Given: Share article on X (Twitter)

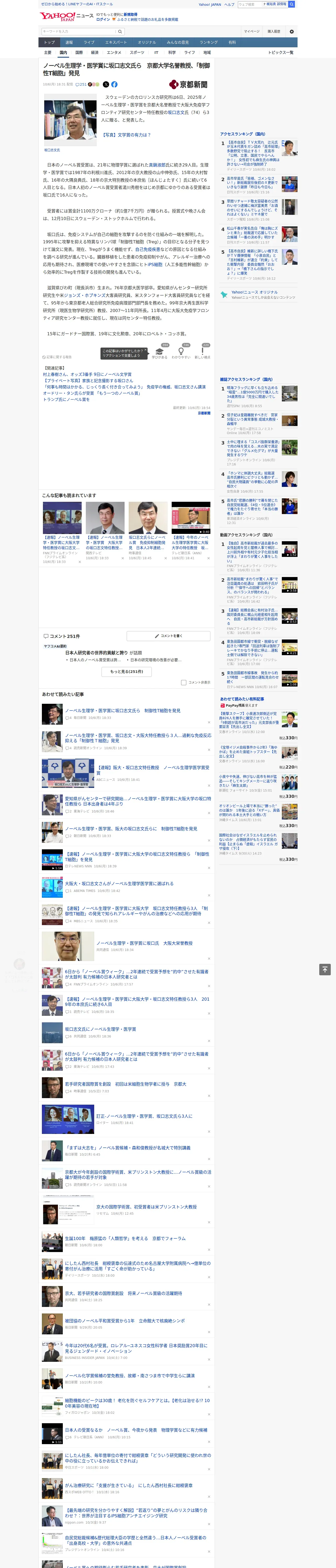Looking at the screenshot, I should coord(106,85).
